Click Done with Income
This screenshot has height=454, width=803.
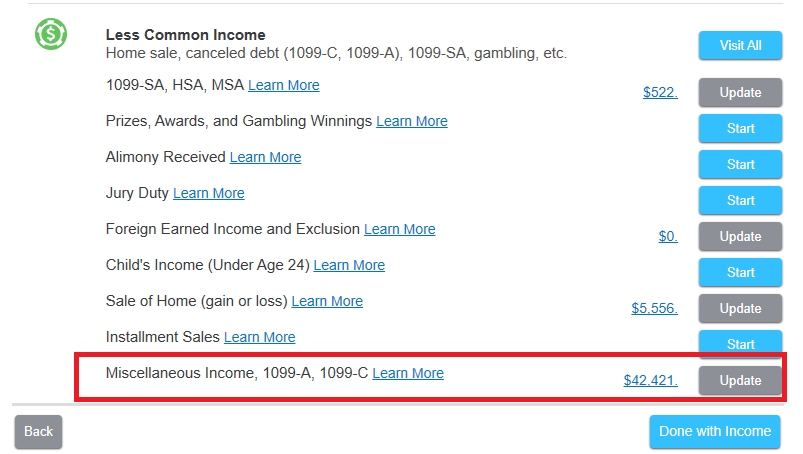point(715,432)
